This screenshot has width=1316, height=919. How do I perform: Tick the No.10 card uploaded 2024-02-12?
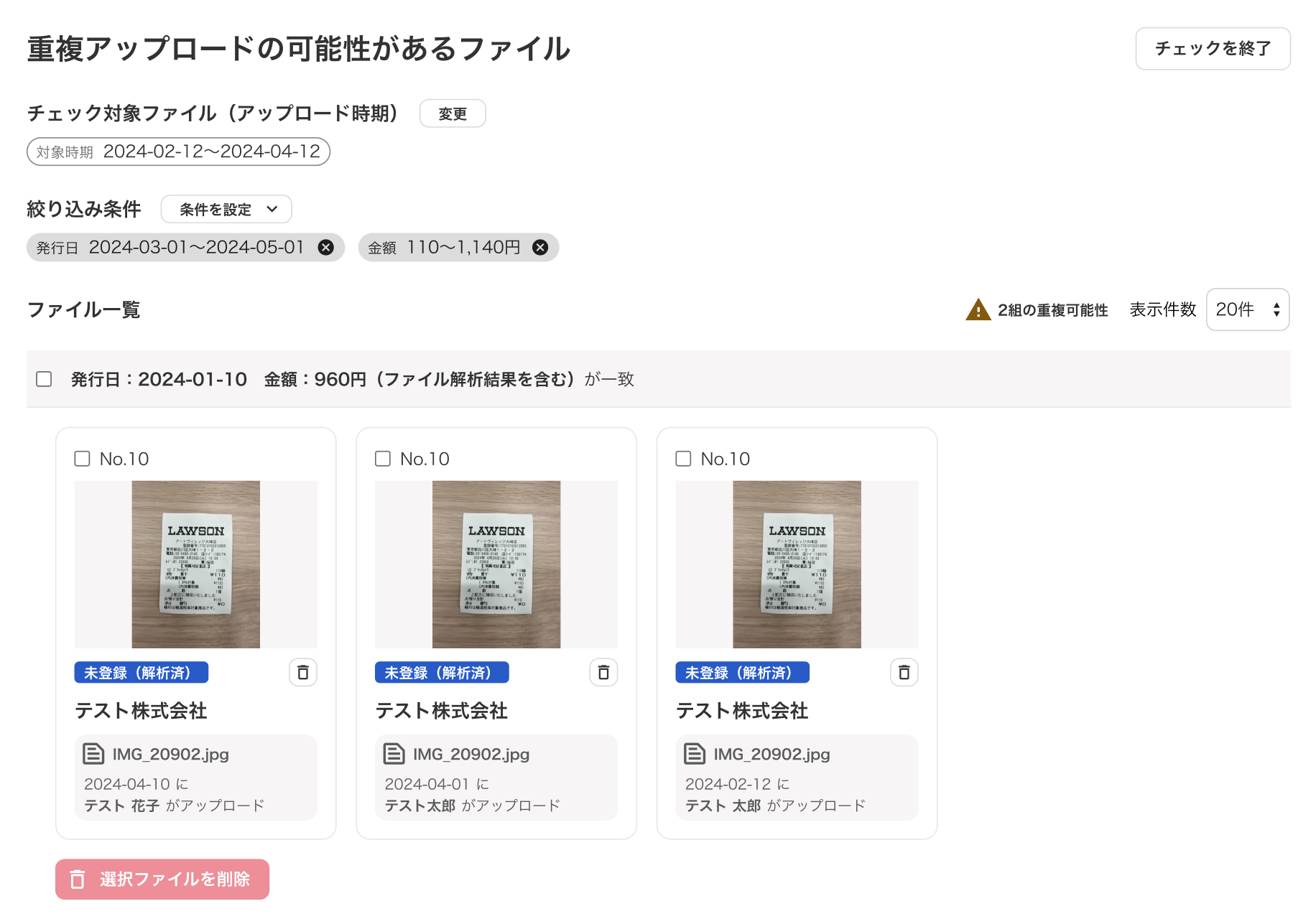coord(683,459)
